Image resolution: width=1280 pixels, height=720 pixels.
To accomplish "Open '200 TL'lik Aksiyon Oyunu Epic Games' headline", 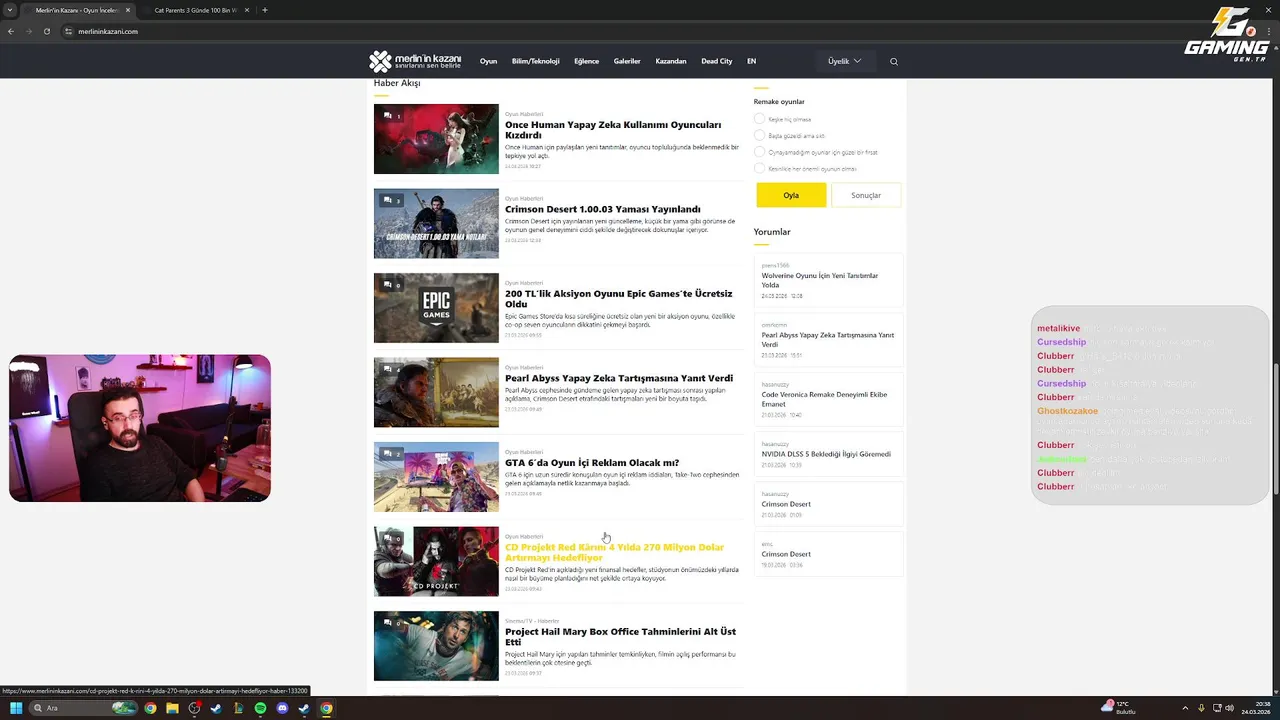I will tap(619, 299).
